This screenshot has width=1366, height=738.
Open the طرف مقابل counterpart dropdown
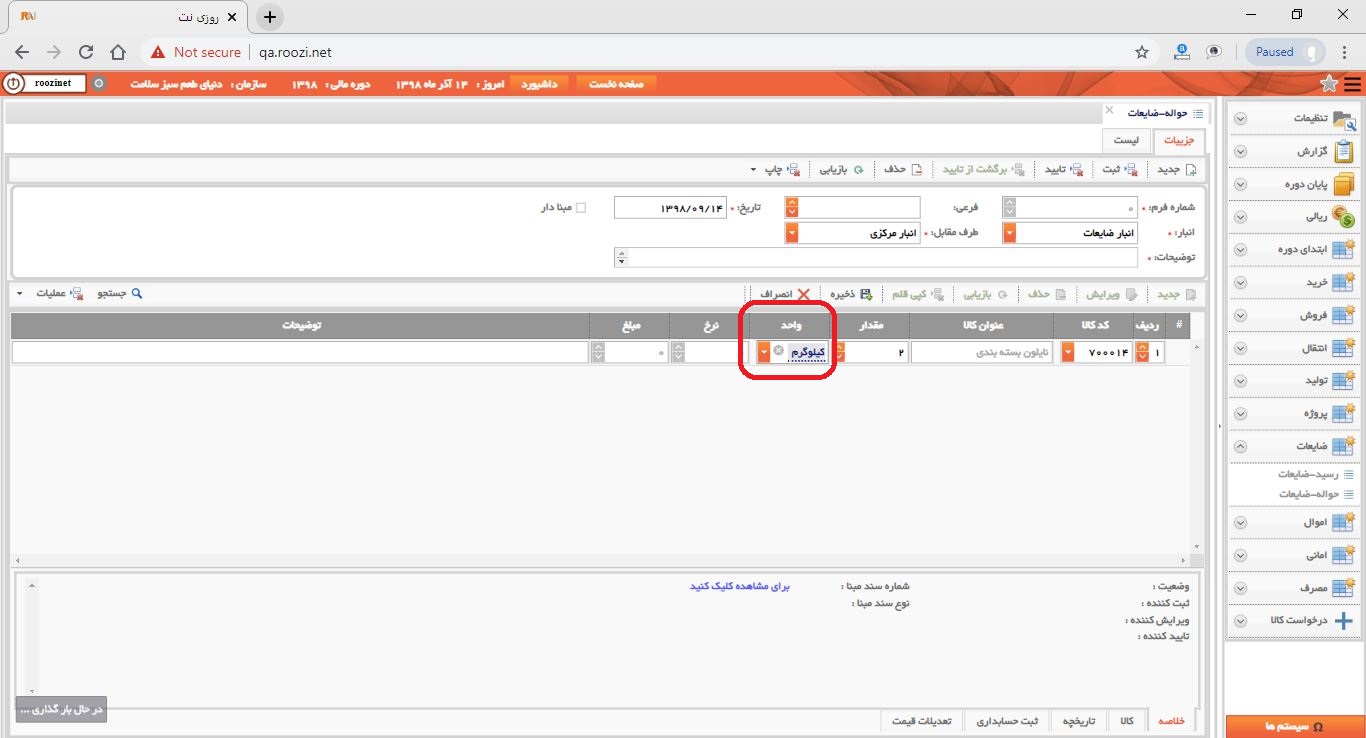(x=792, y=233)
